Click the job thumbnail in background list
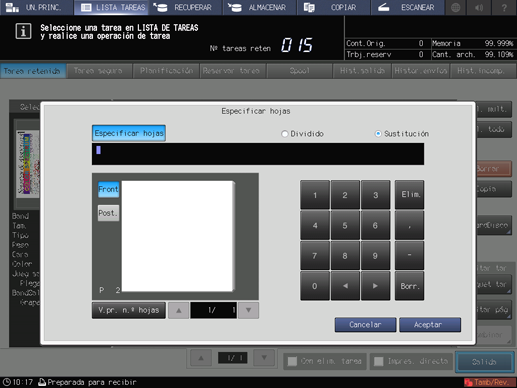Screen dimensions: 517x388 [x=28, y=163]
